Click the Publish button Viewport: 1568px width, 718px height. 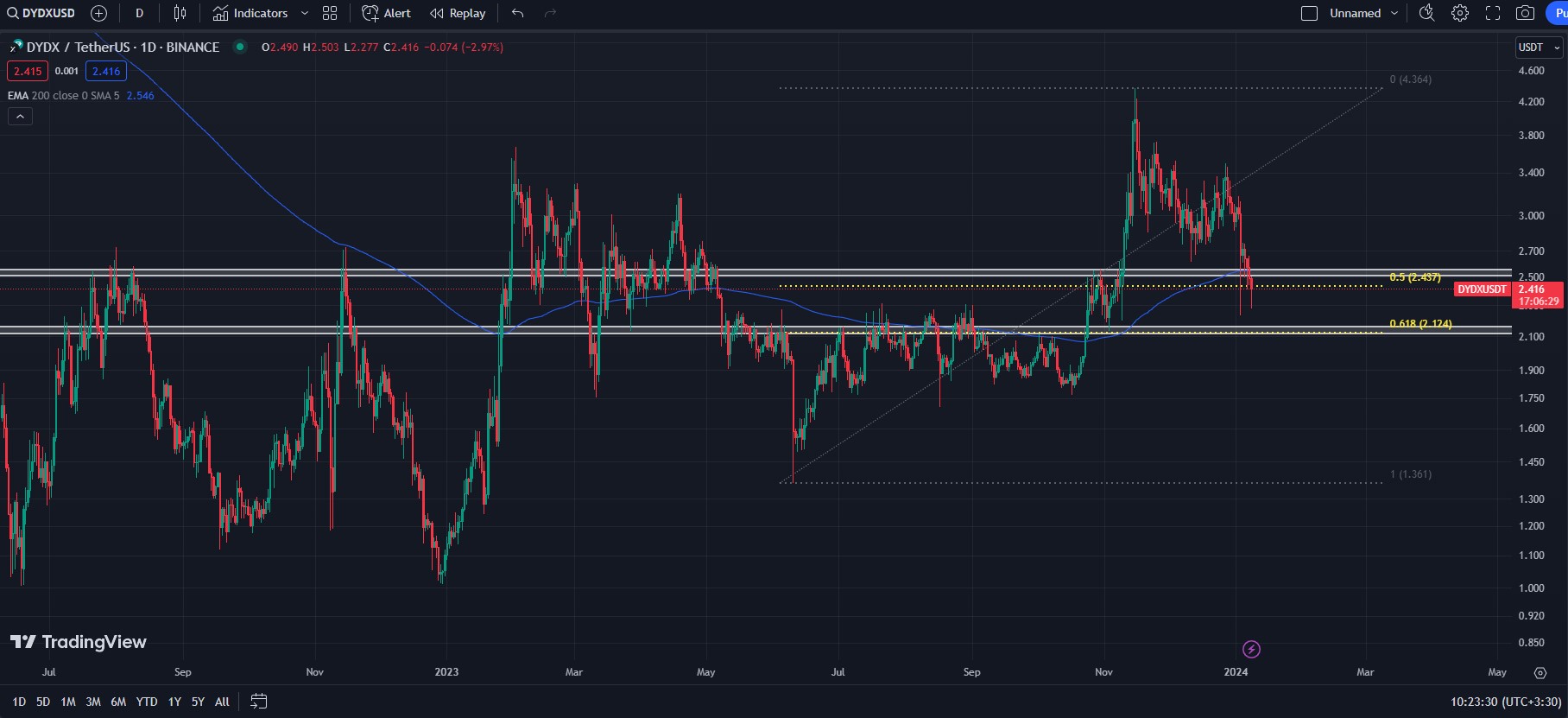(x=1557, y=13)
